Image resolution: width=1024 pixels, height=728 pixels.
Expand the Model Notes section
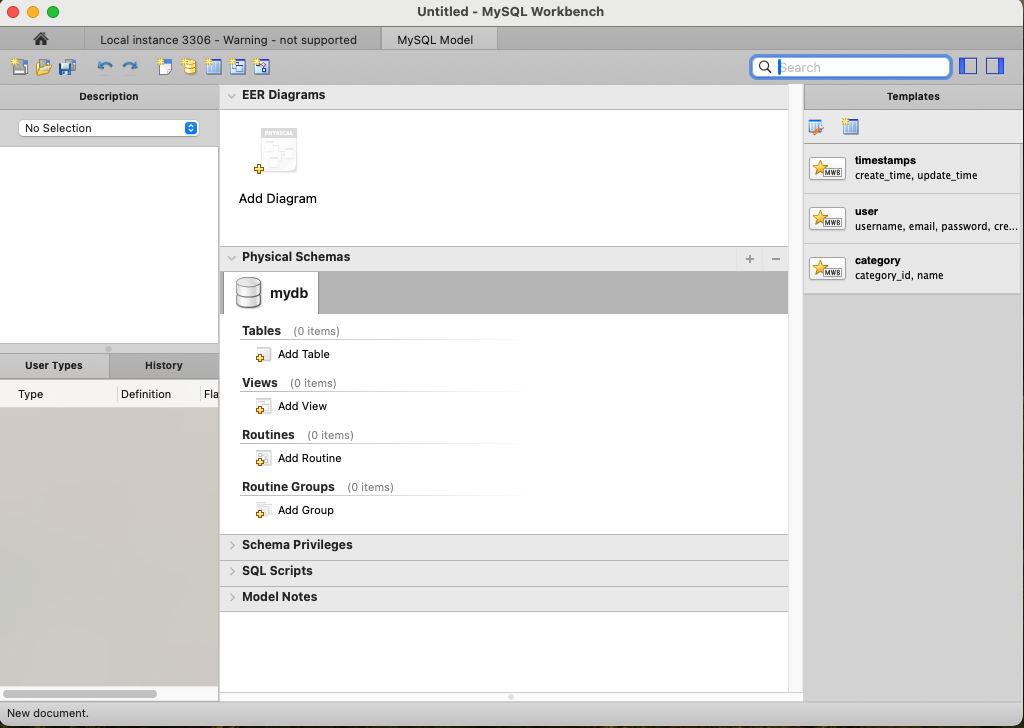click(232, 597)
